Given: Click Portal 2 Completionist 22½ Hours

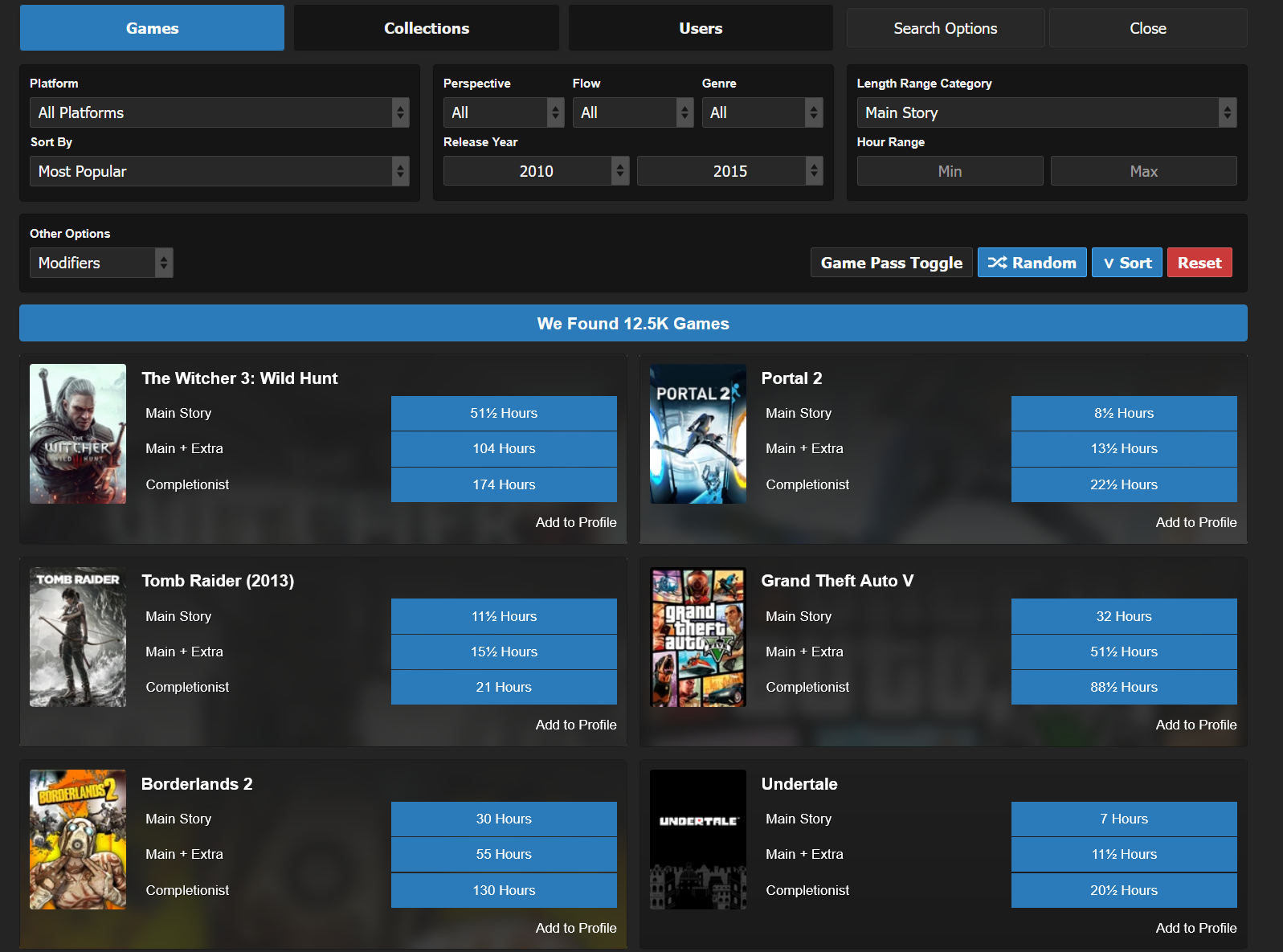Looking at the screenshot, I should click(1124, 484).
